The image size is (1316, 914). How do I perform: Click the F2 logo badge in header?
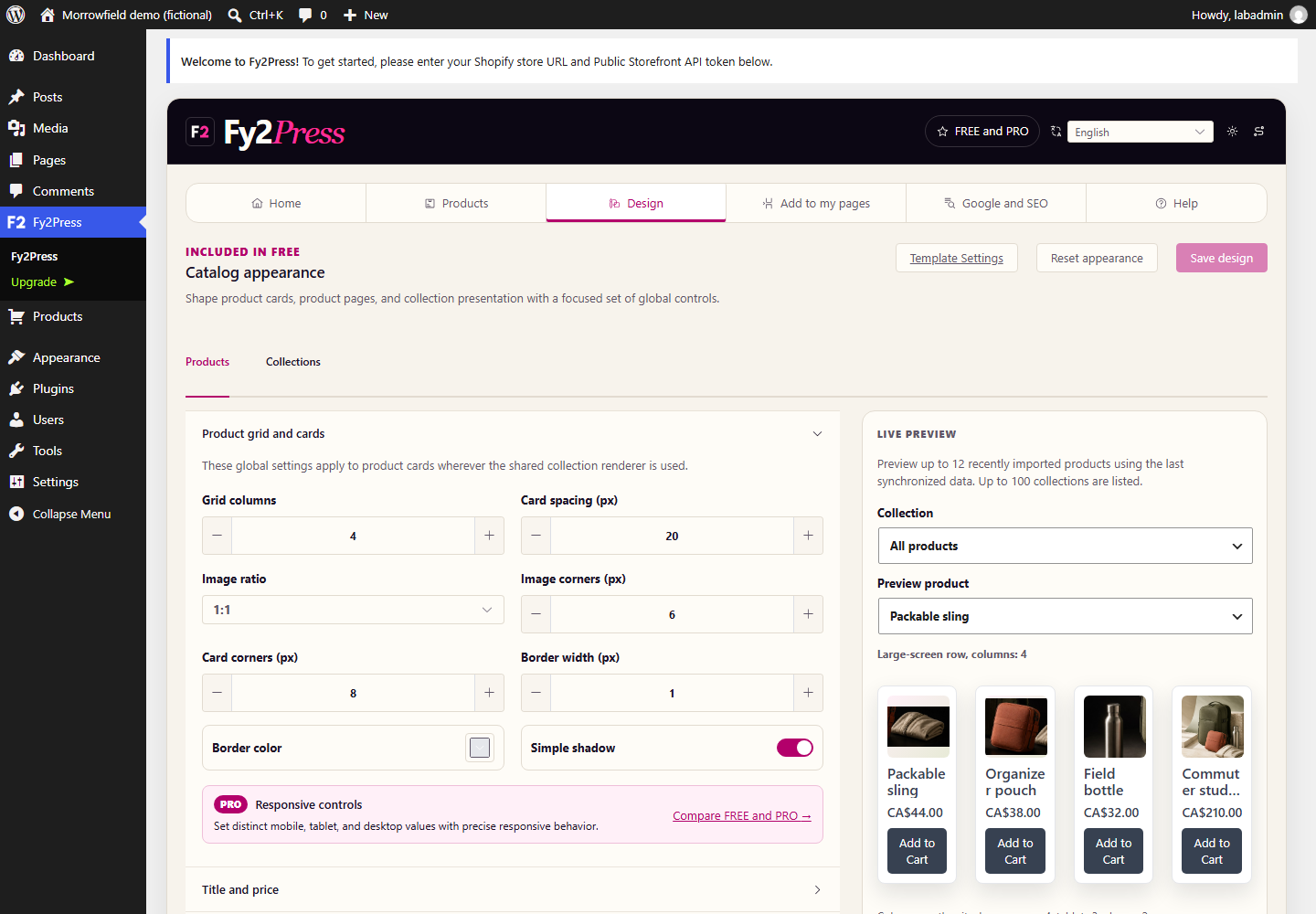point(200,132)
